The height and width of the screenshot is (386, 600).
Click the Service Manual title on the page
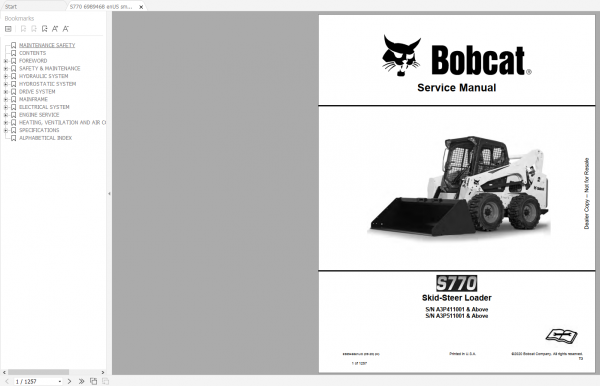click(457, 88)
